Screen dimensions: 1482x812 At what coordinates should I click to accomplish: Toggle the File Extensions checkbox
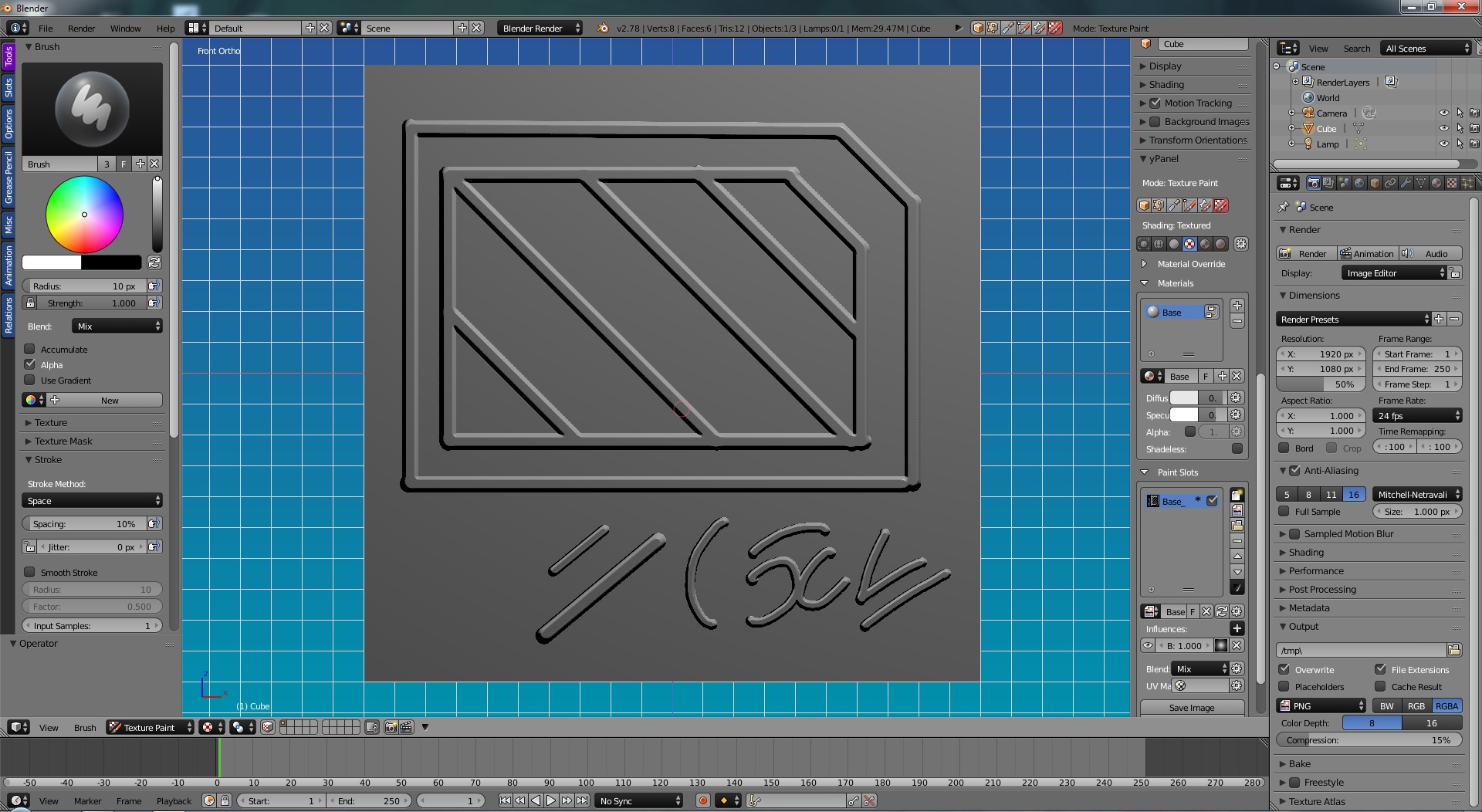tap(1381, 669)
